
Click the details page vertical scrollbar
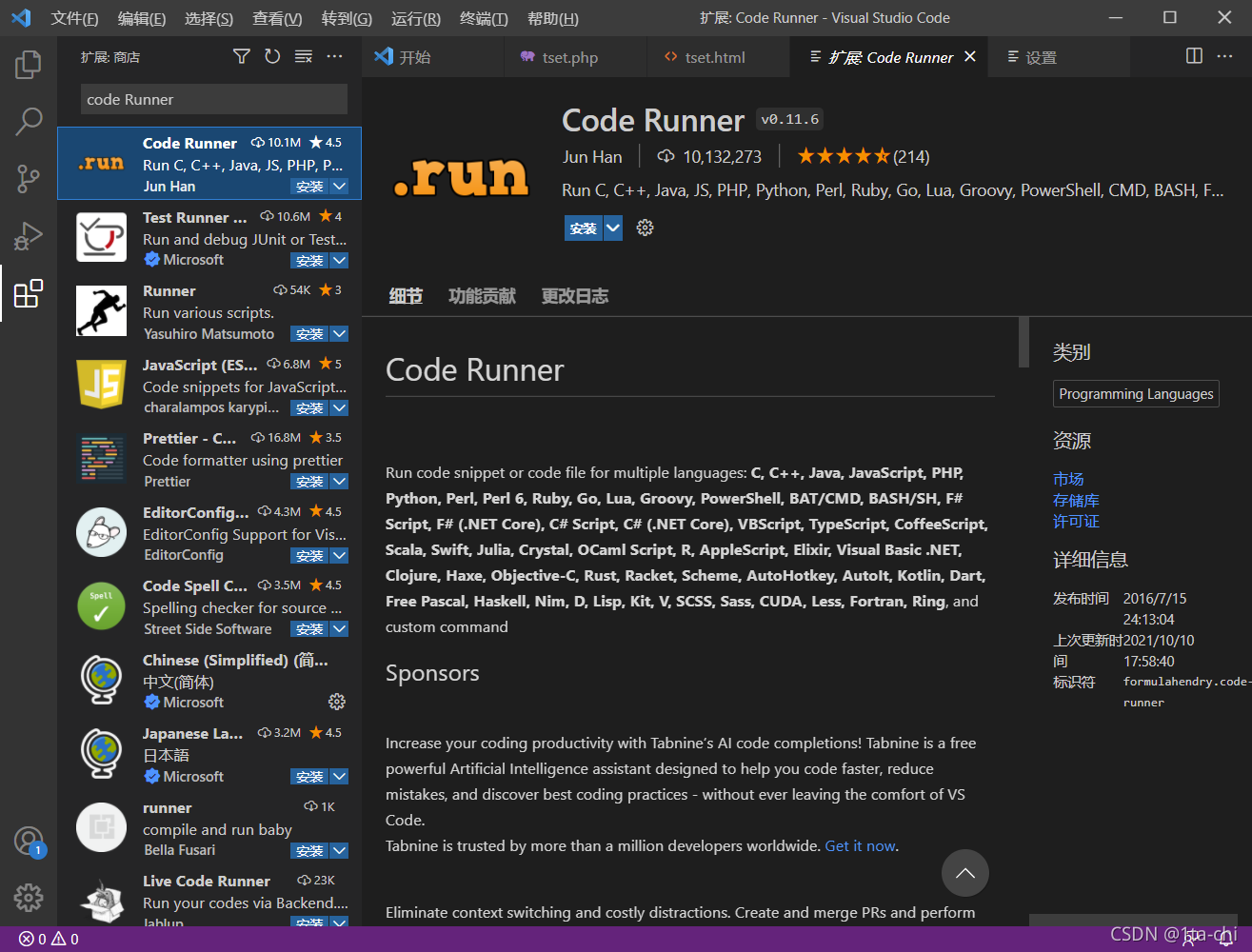point(1023,342)
